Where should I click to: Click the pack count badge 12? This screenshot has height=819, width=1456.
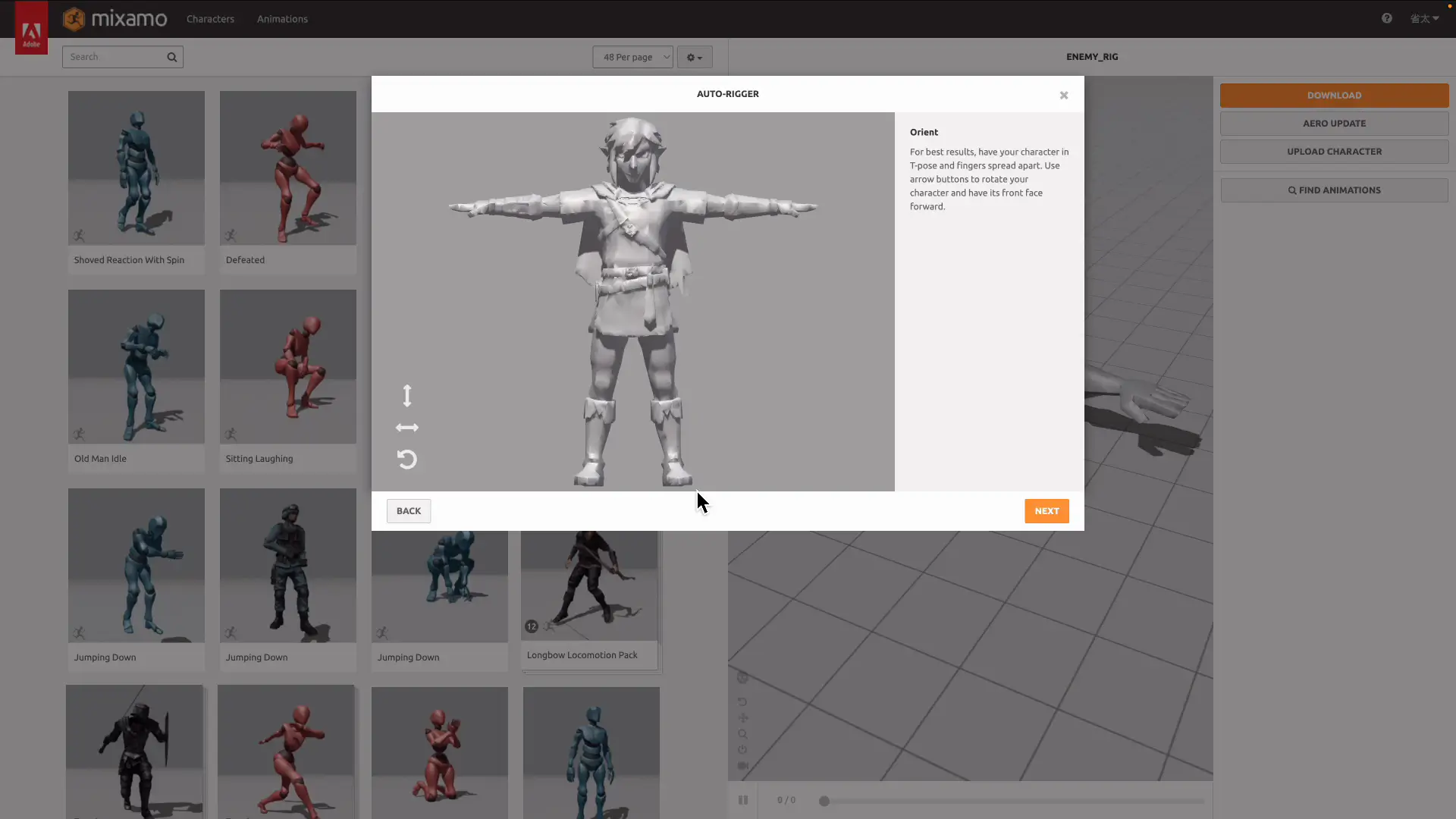tap(532, 626)
